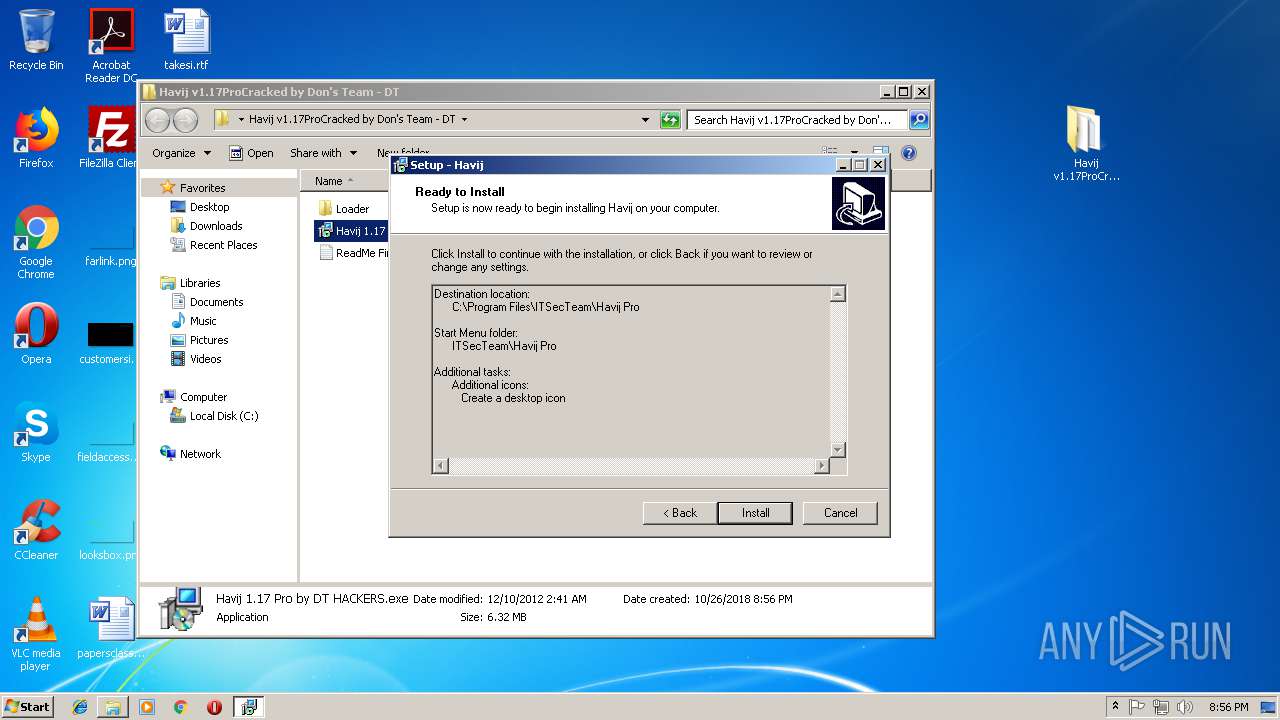
Task: Sort by the Name column header
Action: (x=343, y=181)
